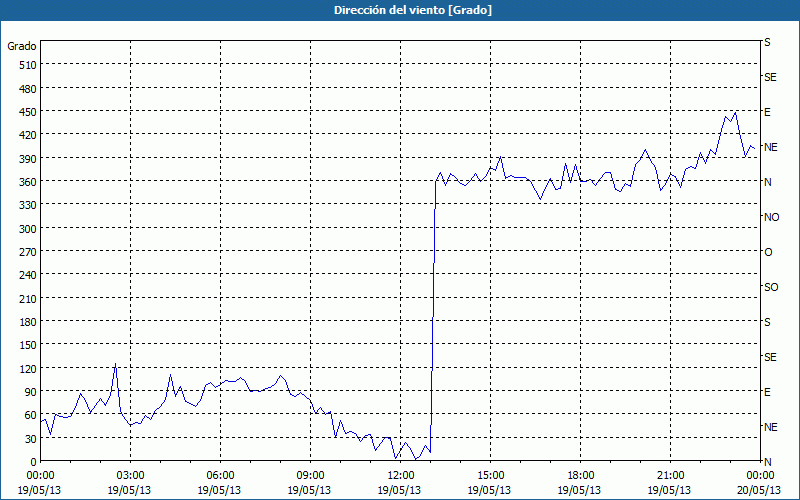The height and width of the screenshot is (500, 800).
Task: Click the 300 degree axis label
Action: tap(28, 229)
